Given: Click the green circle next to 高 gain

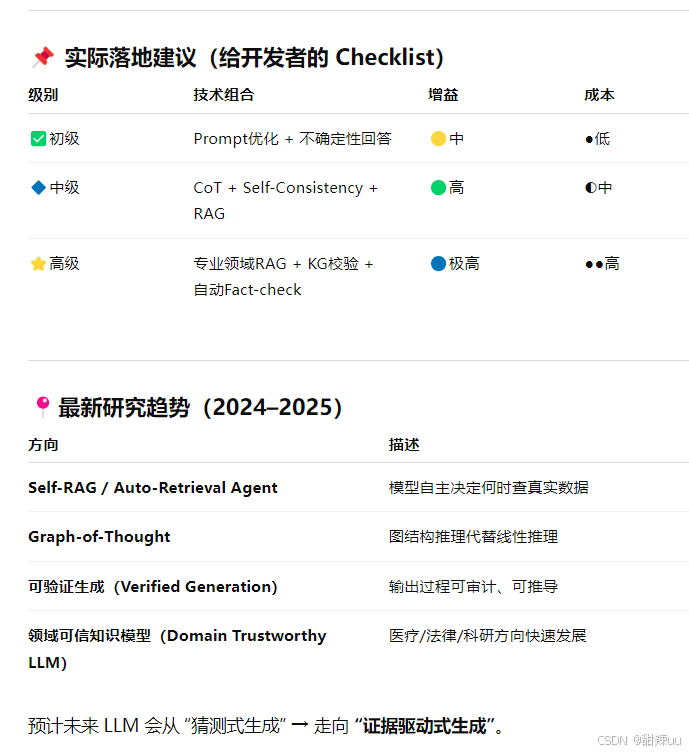Looking at the screenshot, I should coord(438,188).
